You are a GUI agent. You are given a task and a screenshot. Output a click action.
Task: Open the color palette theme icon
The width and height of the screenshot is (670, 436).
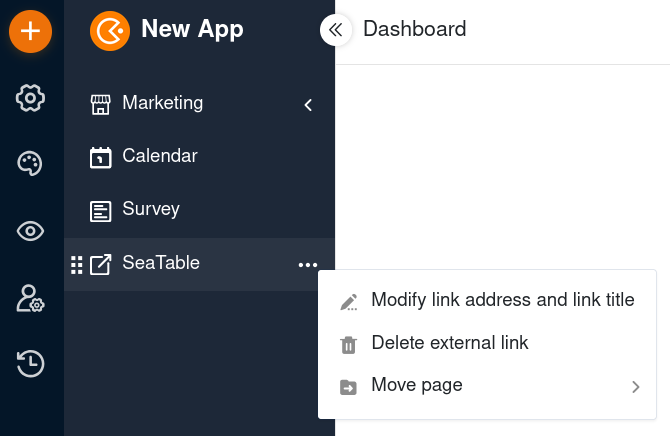30,163
